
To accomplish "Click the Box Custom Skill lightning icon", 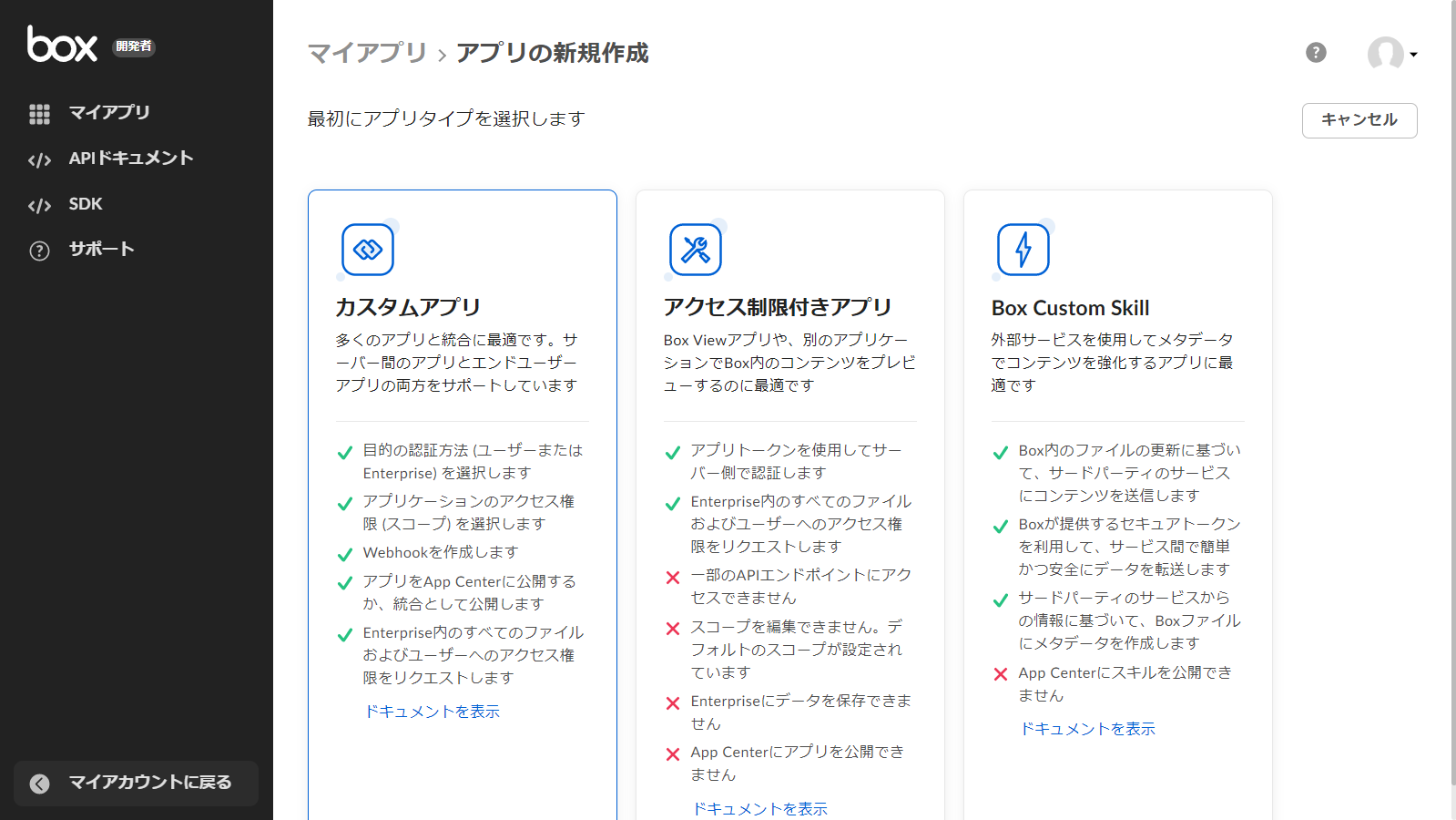I will click(1023, 249).
